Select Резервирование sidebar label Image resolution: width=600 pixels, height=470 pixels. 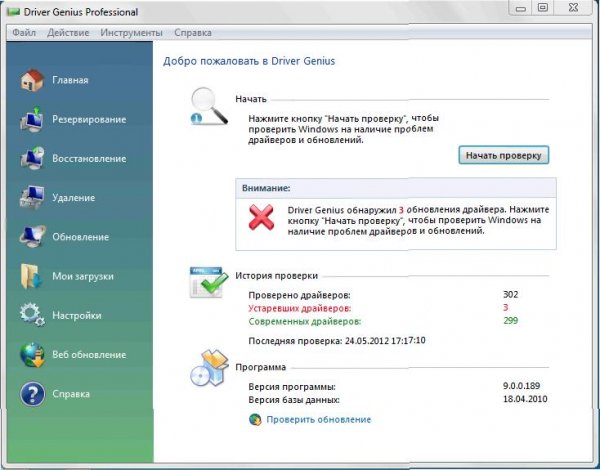pos(89,120)
